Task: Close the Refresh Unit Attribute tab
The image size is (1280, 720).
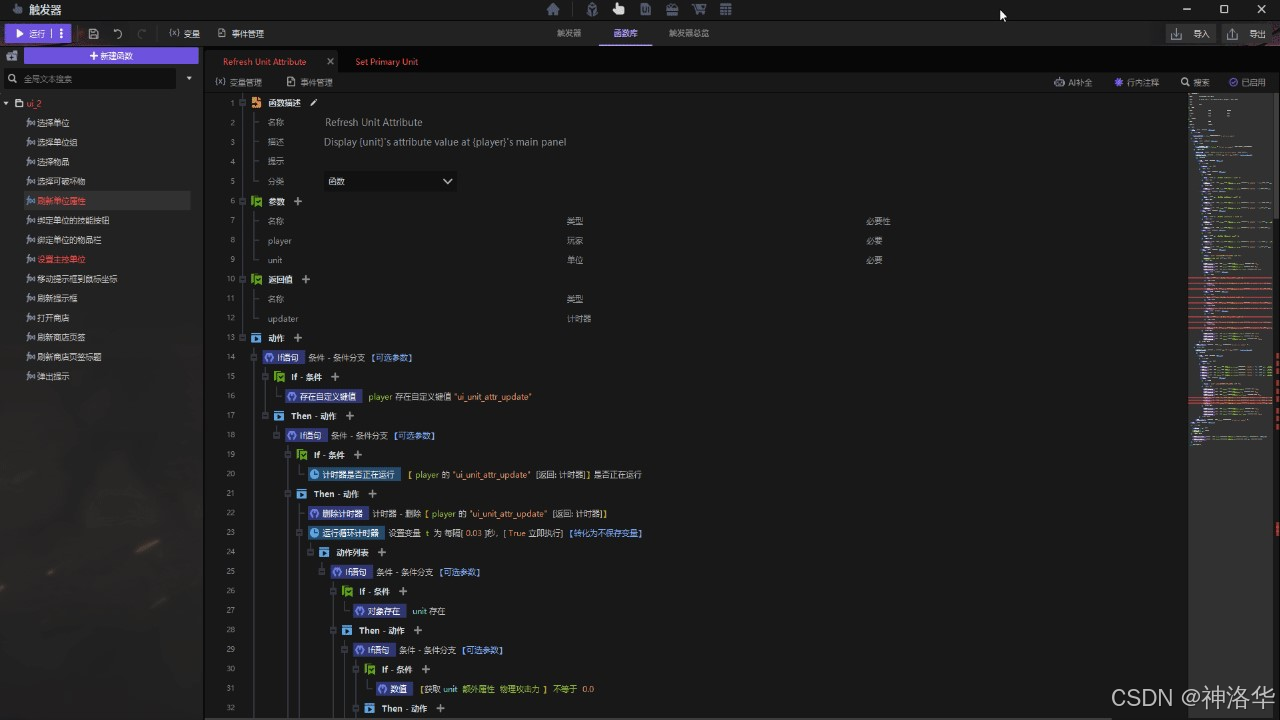Action: pos(330,62)
